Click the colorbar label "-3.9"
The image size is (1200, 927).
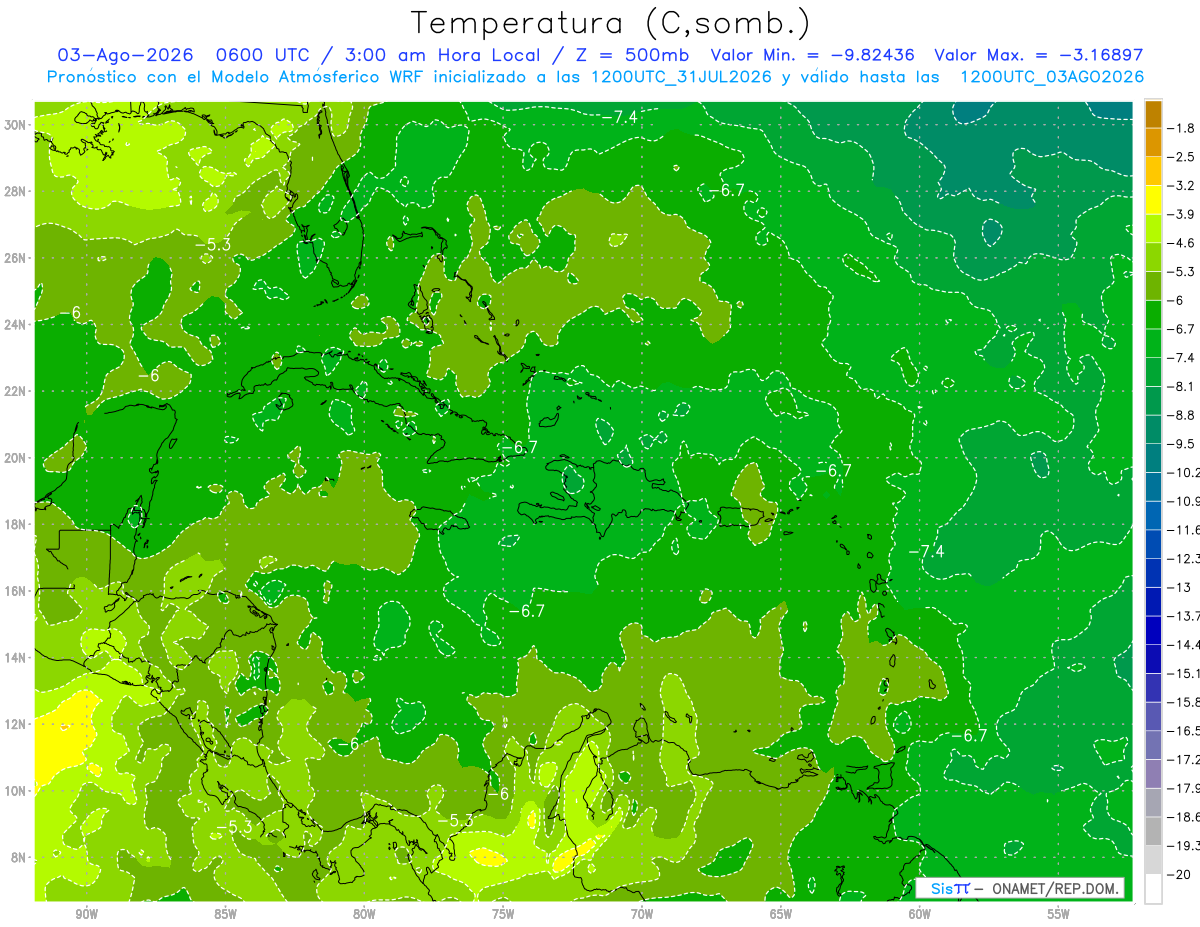(x=1182, y=214)
